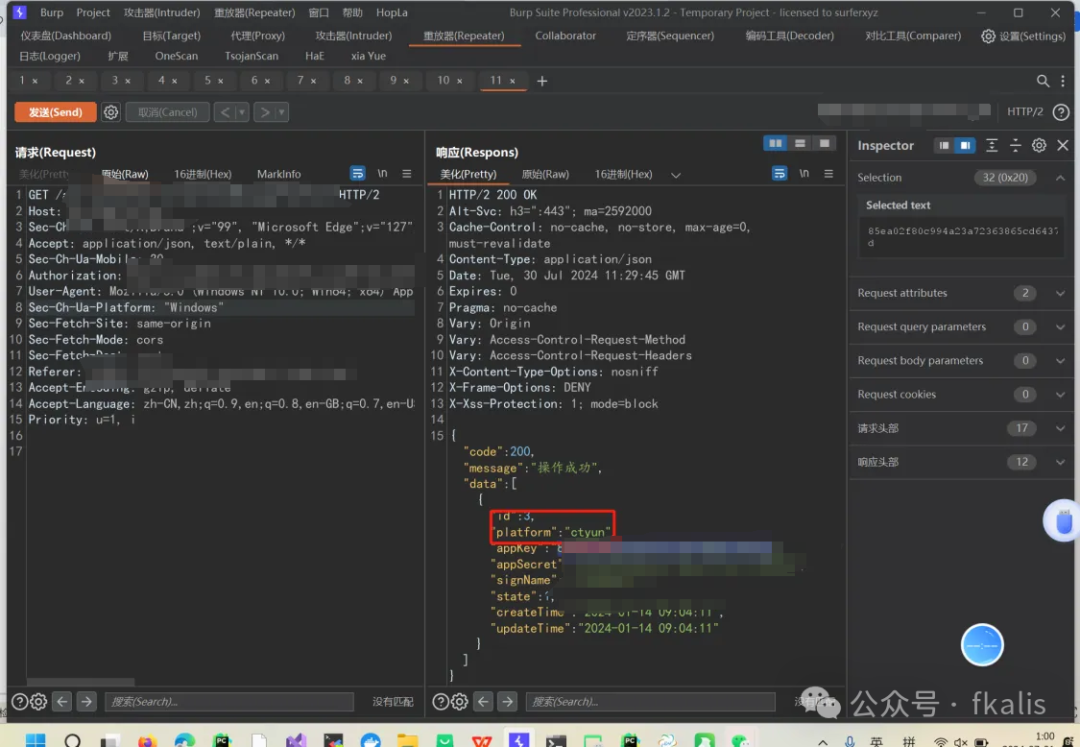The width and height of the screenshot is (1080, 747).
Task: Open the Collaborator tab
Action: pyautogui.click(x=565, y=36)
